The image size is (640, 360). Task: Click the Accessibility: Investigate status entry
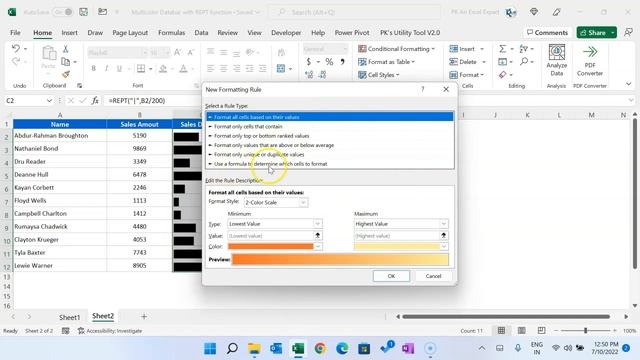point(110,331)
